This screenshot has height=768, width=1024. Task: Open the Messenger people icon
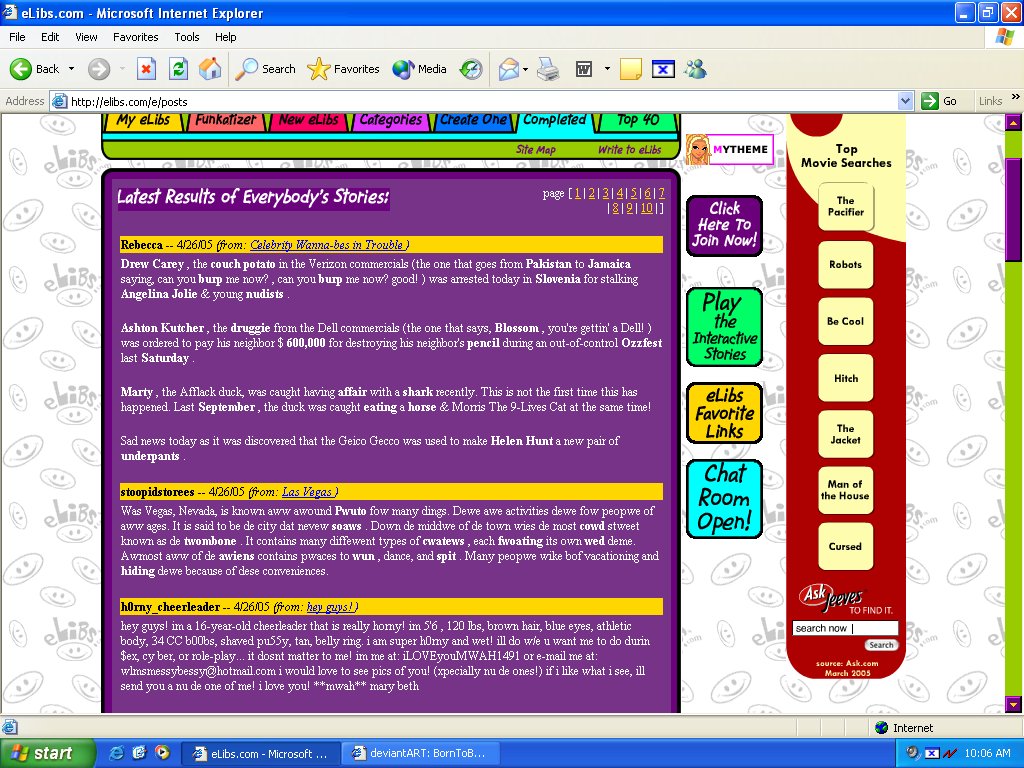coord(696,69)
